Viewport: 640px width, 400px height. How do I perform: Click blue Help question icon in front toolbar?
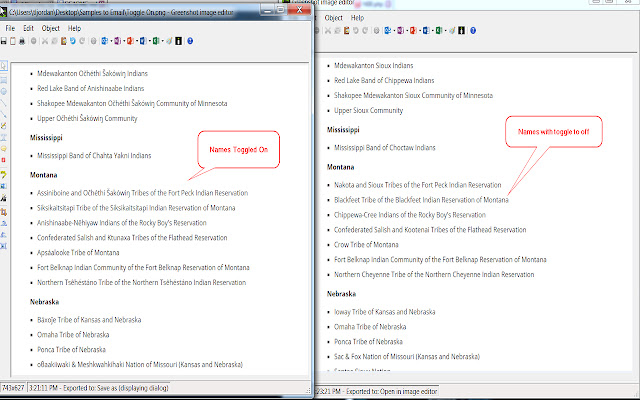190,41
